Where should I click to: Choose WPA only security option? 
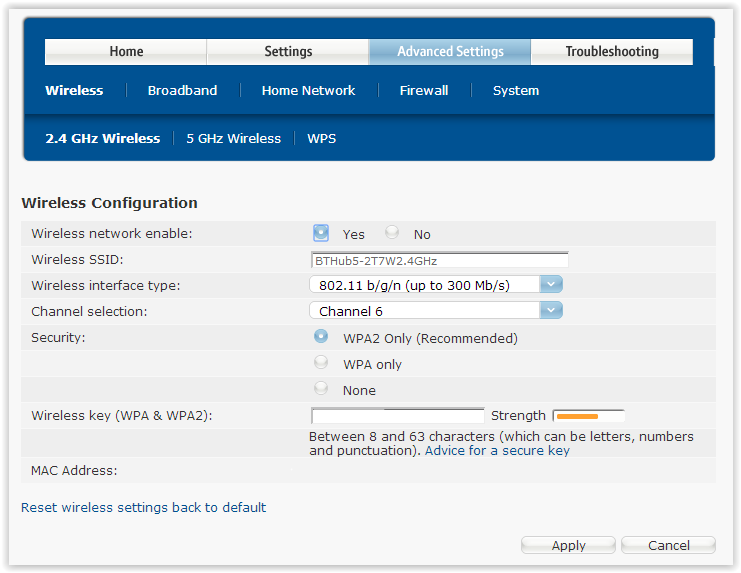coord(321,362)
